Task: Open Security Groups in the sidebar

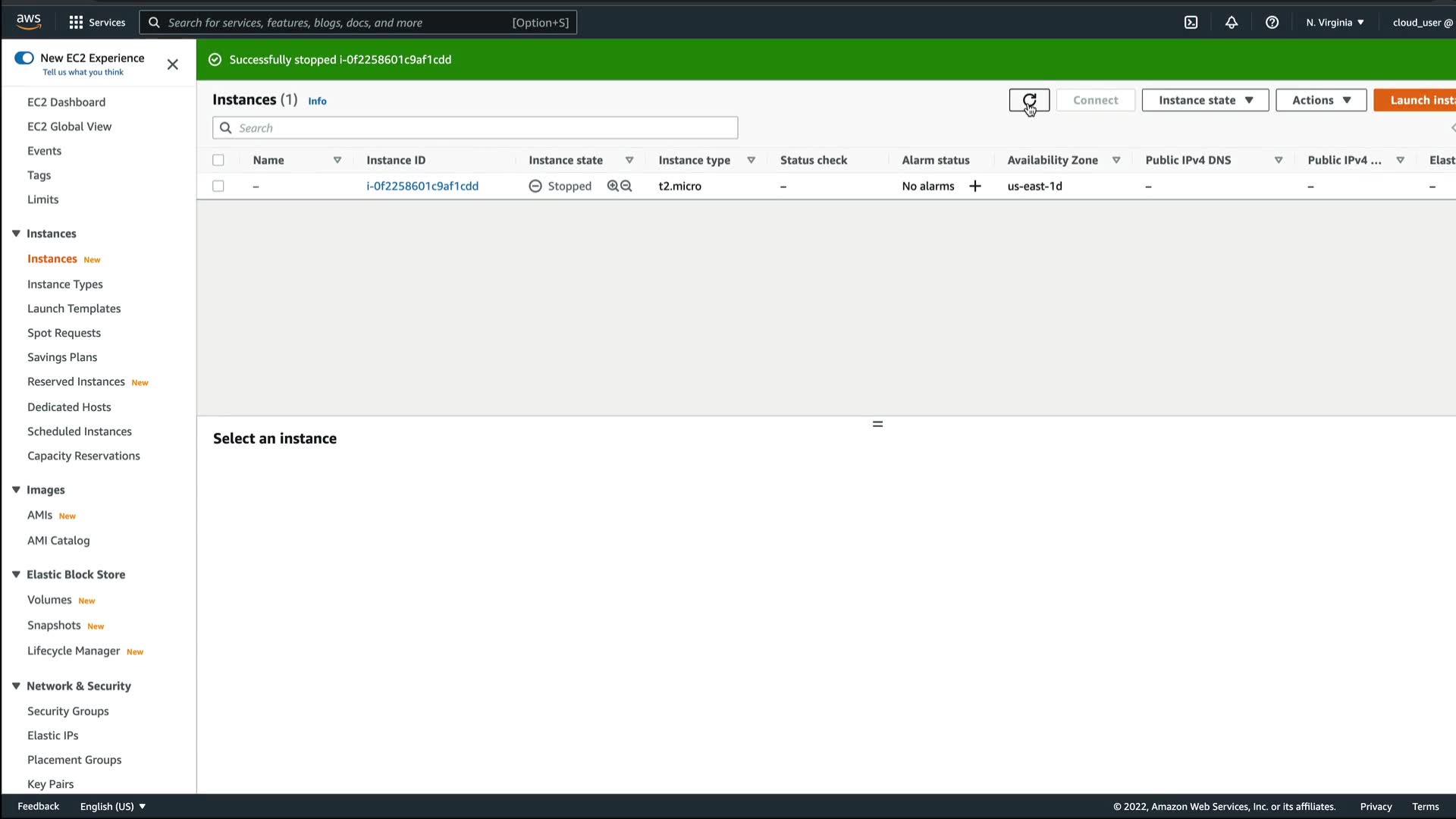Action: (68, 711)
